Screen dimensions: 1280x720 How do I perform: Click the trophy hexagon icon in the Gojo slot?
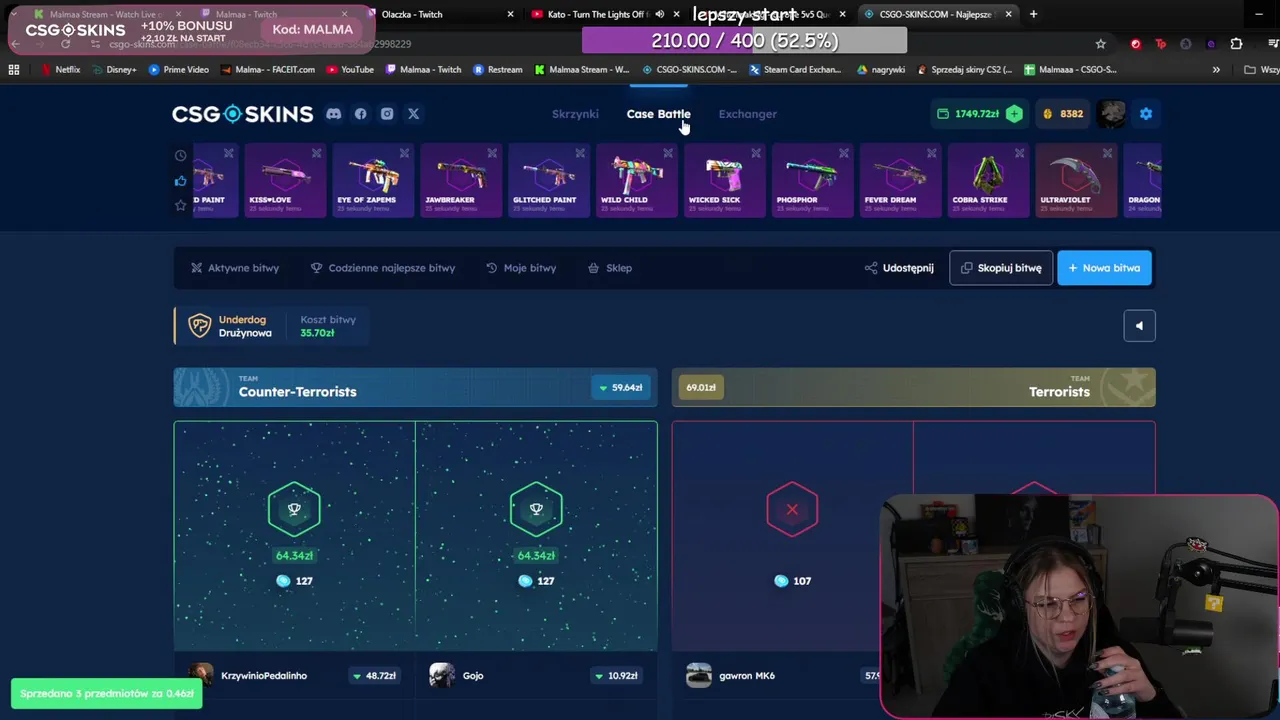coord(536,509)
